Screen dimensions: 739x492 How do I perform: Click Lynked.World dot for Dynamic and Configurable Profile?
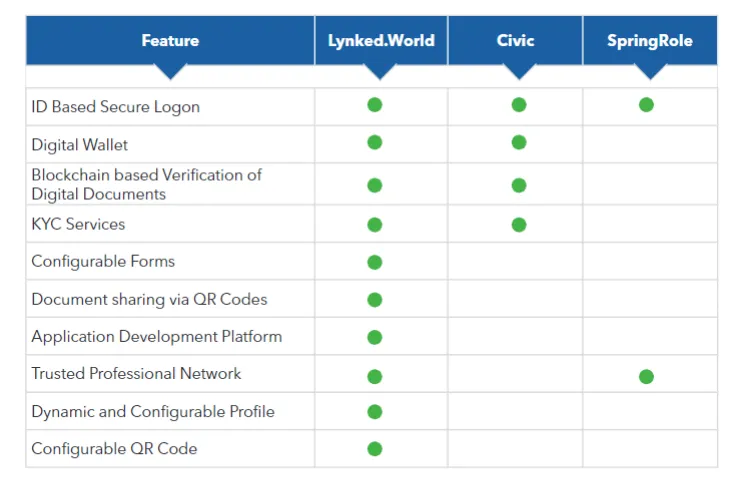pos(375,412)
